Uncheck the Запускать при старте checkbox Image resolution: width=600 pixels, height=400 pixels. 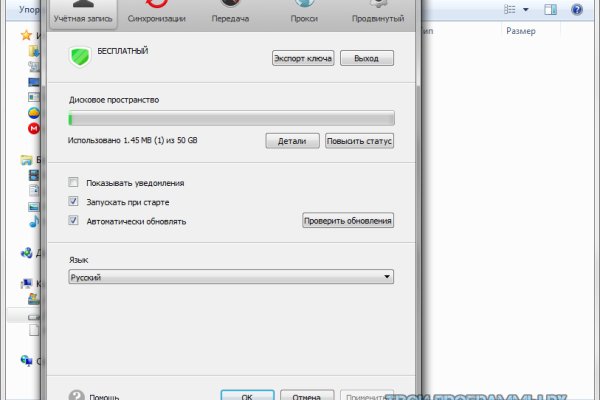click(x=74, y=201)
